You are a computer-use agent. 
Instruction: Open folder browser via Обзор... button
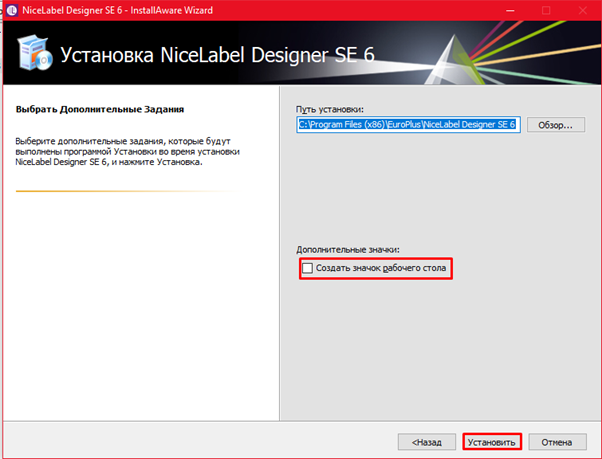click(556, 125)
